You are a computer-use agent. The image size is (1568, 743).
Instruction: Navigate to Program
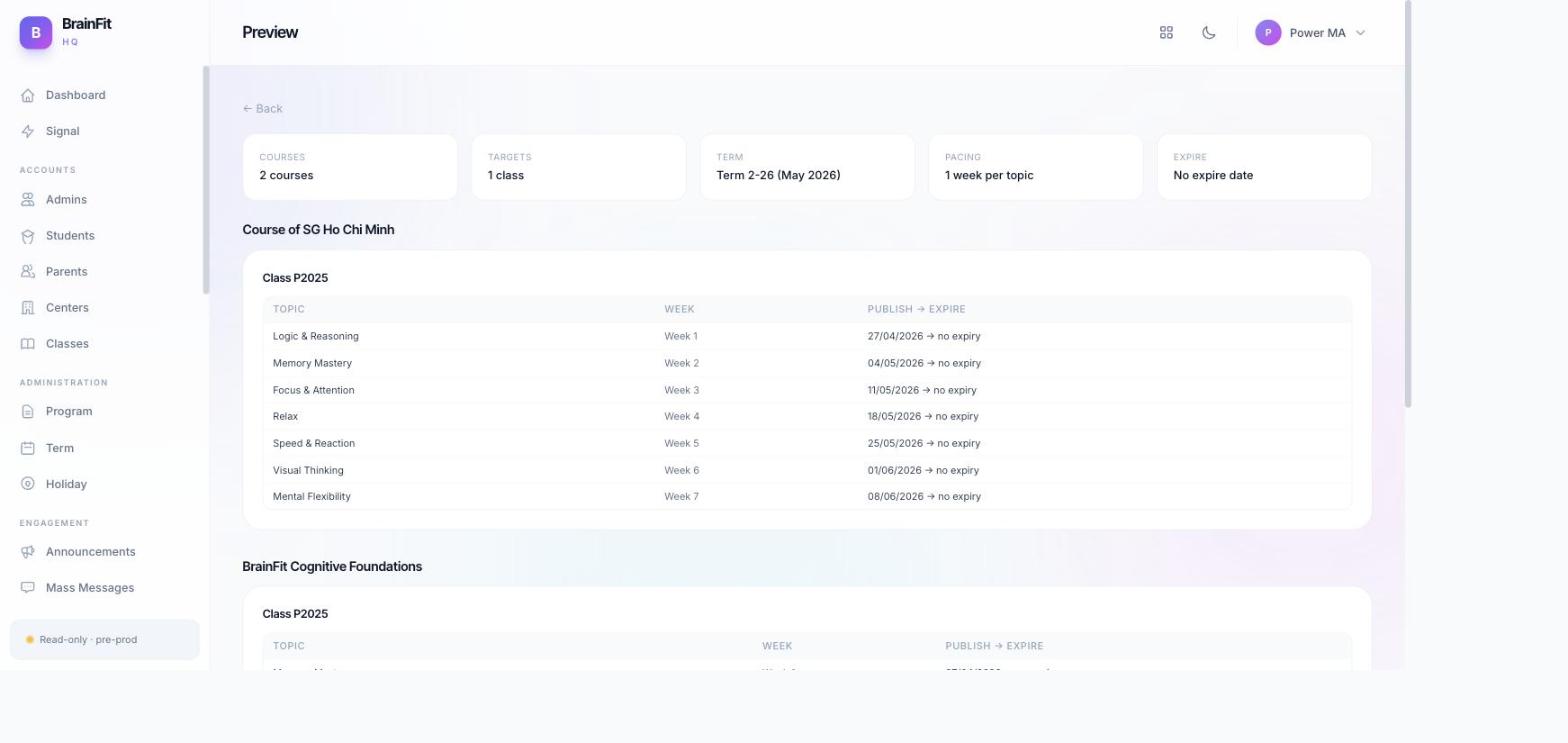coord(105,412)
